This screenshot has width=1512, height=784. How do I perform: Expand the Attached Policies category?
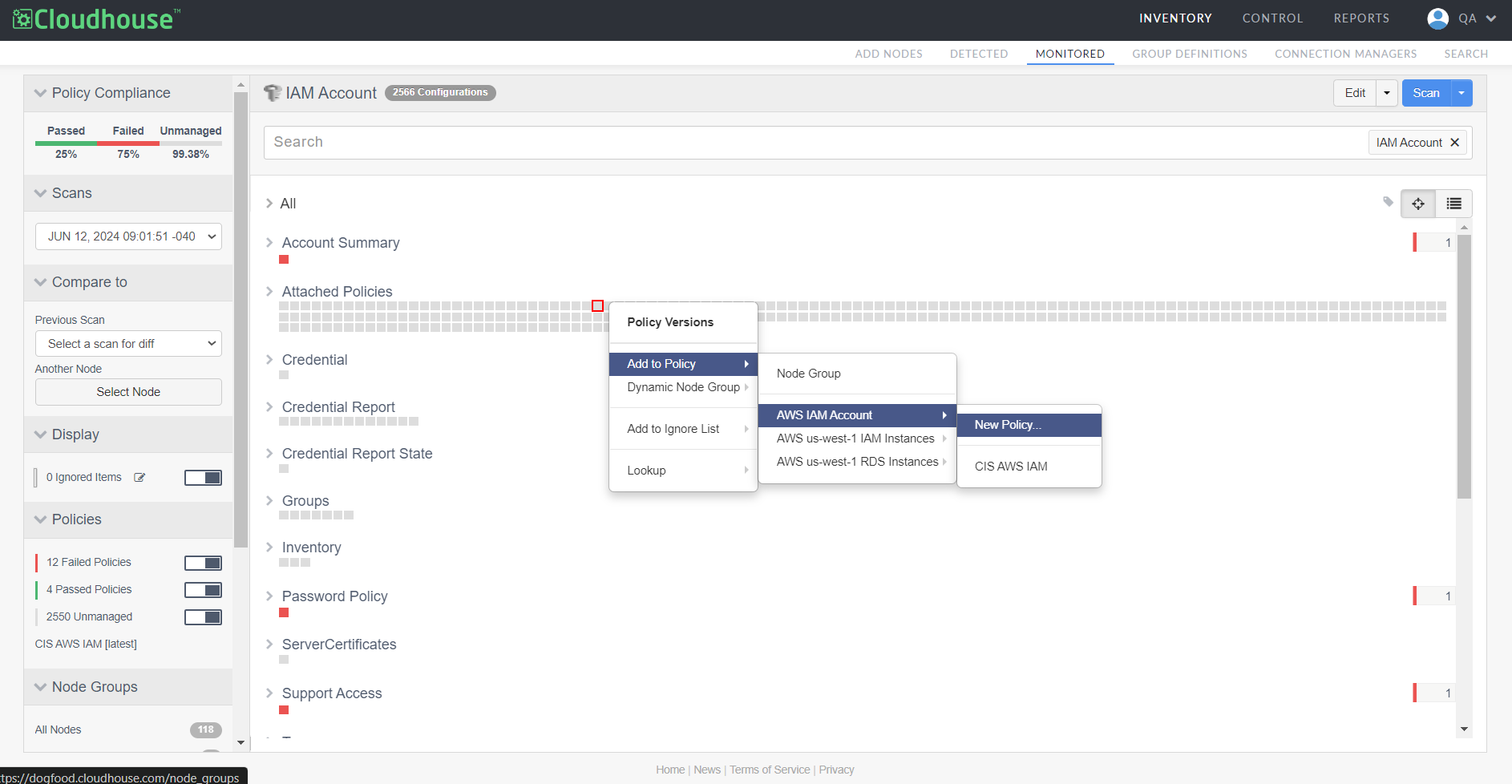point(269,292)
